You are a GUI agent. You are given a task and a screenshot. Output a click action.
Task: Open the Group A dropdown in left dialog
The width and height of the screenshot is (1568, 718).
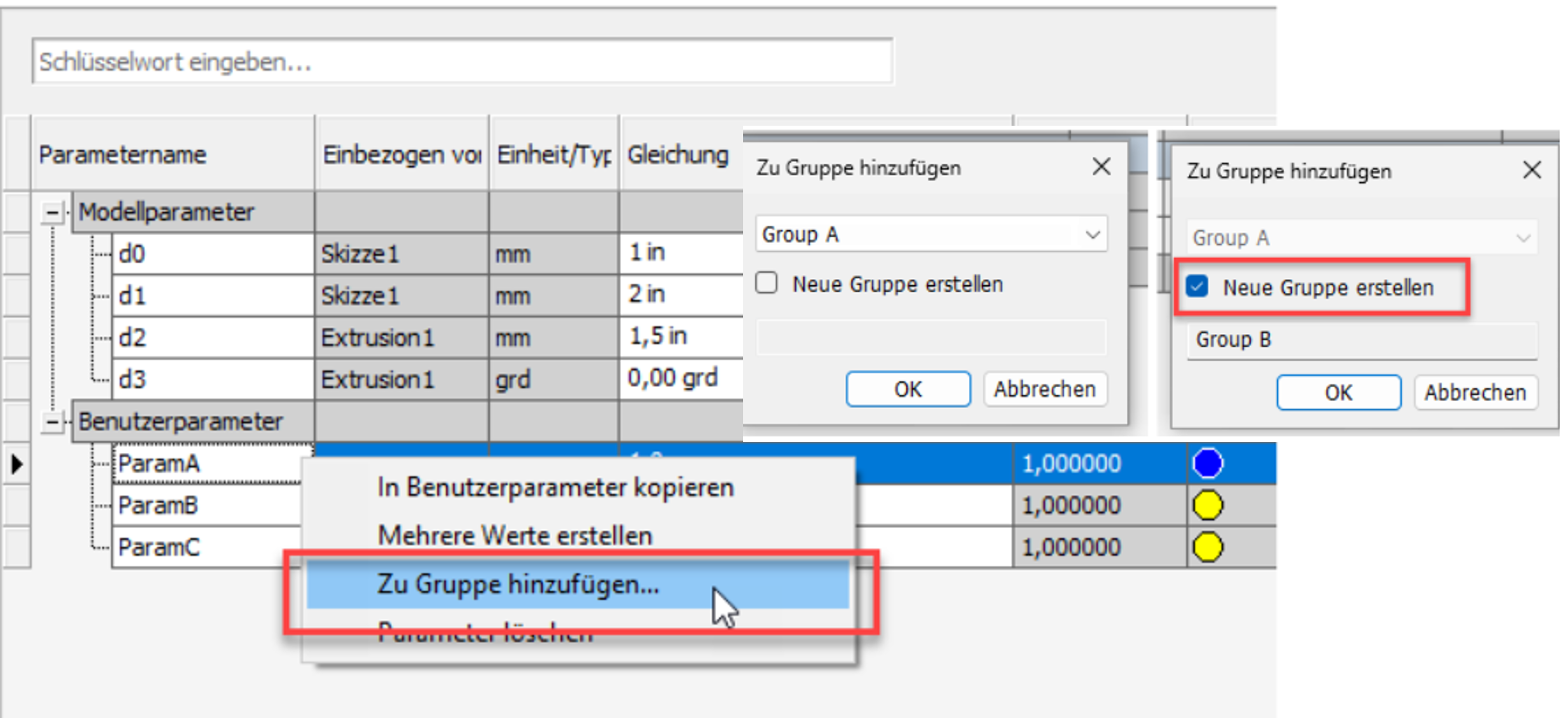(x=931, y=234)
